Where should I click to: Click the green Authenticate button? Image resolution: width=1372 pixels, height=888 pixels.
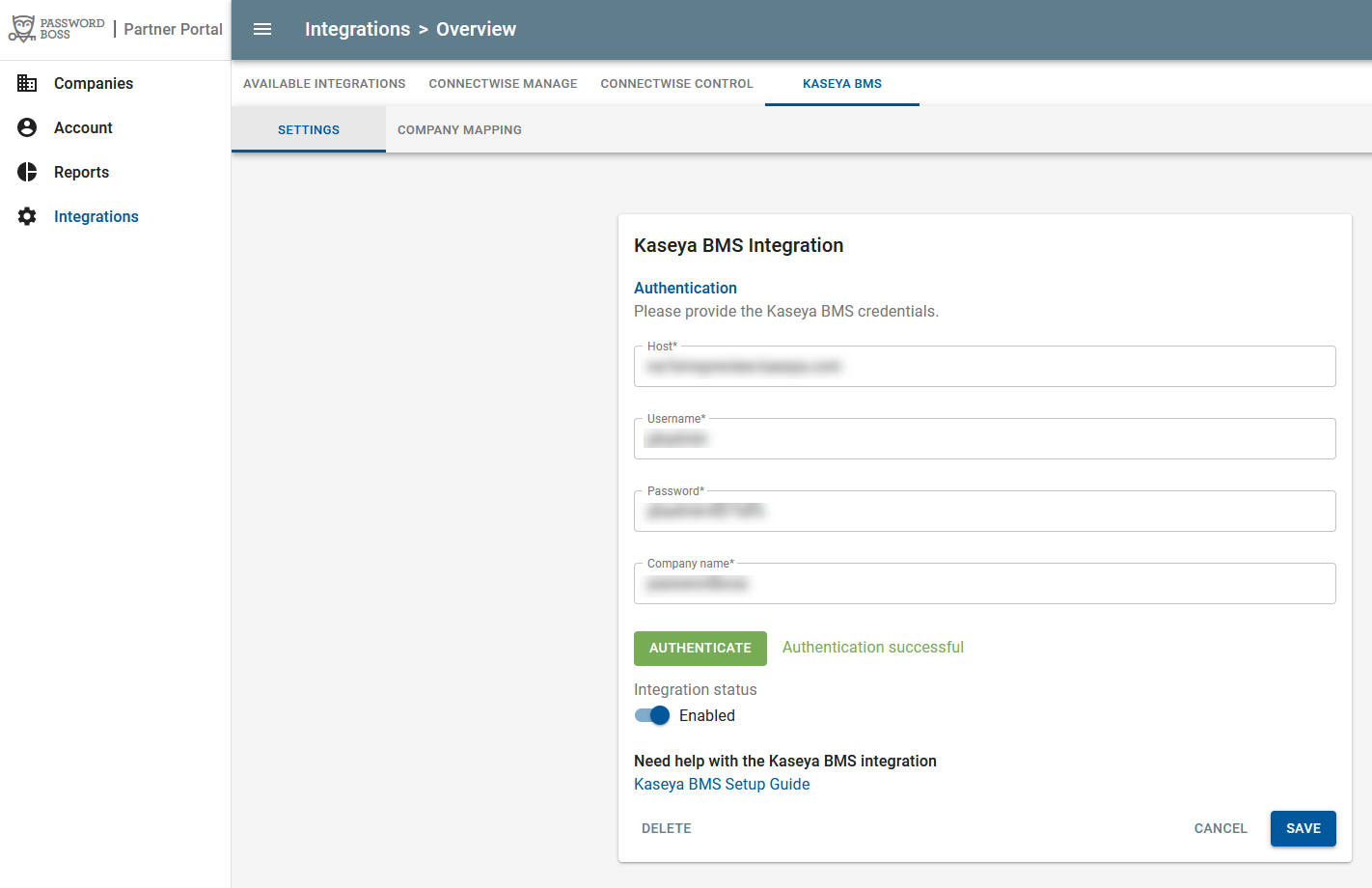(x=700, y=649)
